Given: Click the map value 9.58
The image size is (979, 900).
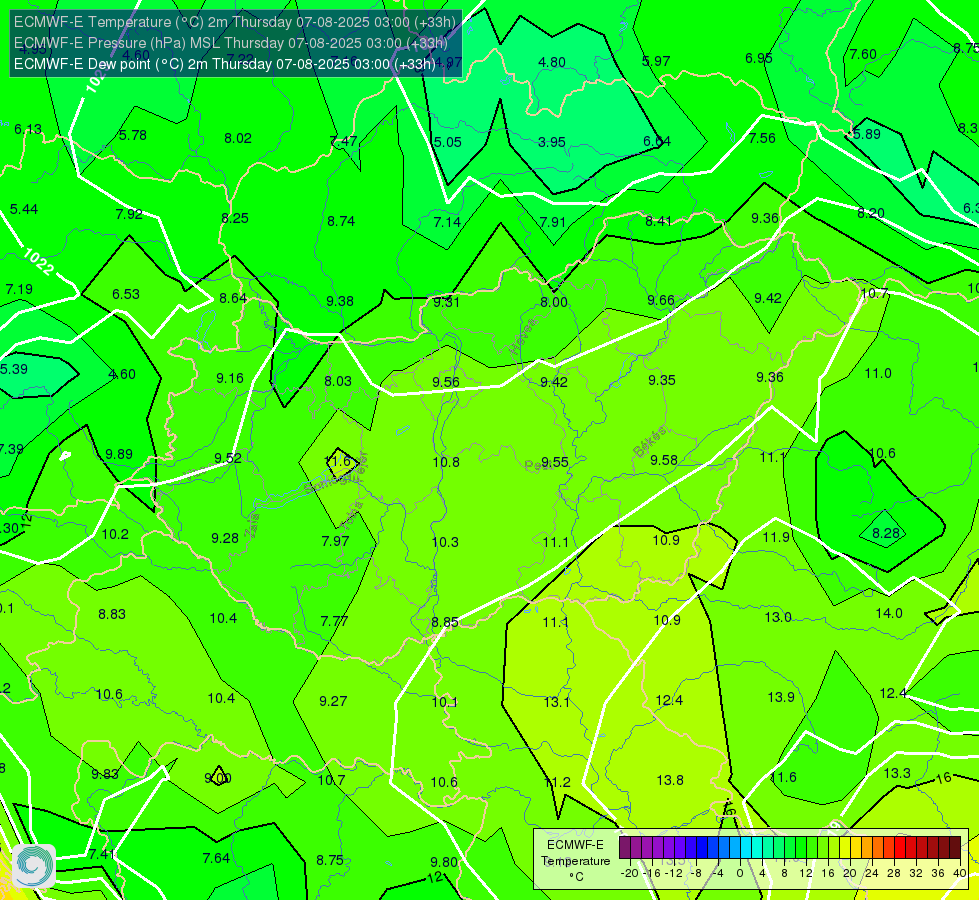Looking at the screenshot, I should pyautogui.click(x=664, y=460).
